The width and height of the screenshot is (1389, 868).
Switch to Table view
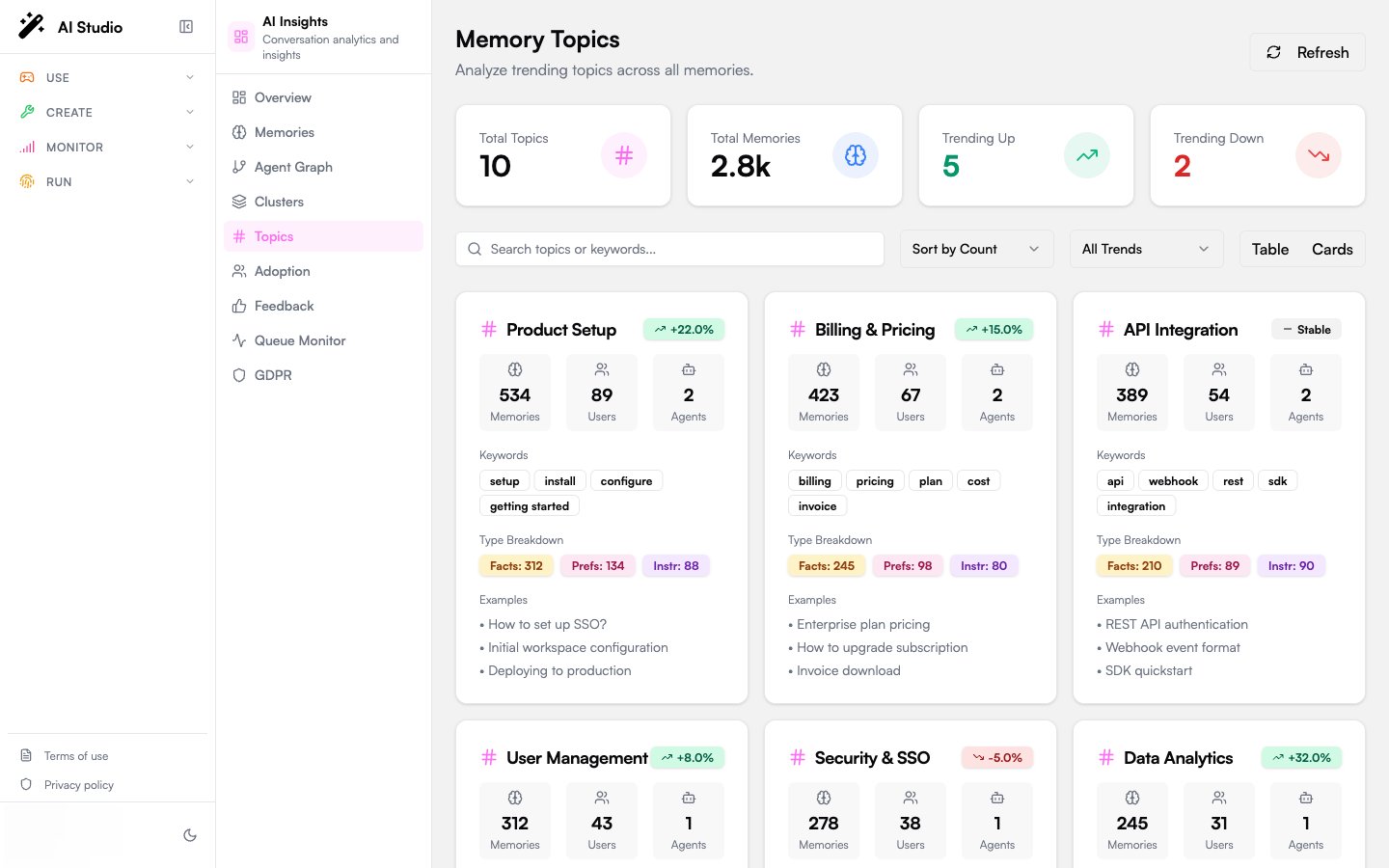click(1270, 249)
